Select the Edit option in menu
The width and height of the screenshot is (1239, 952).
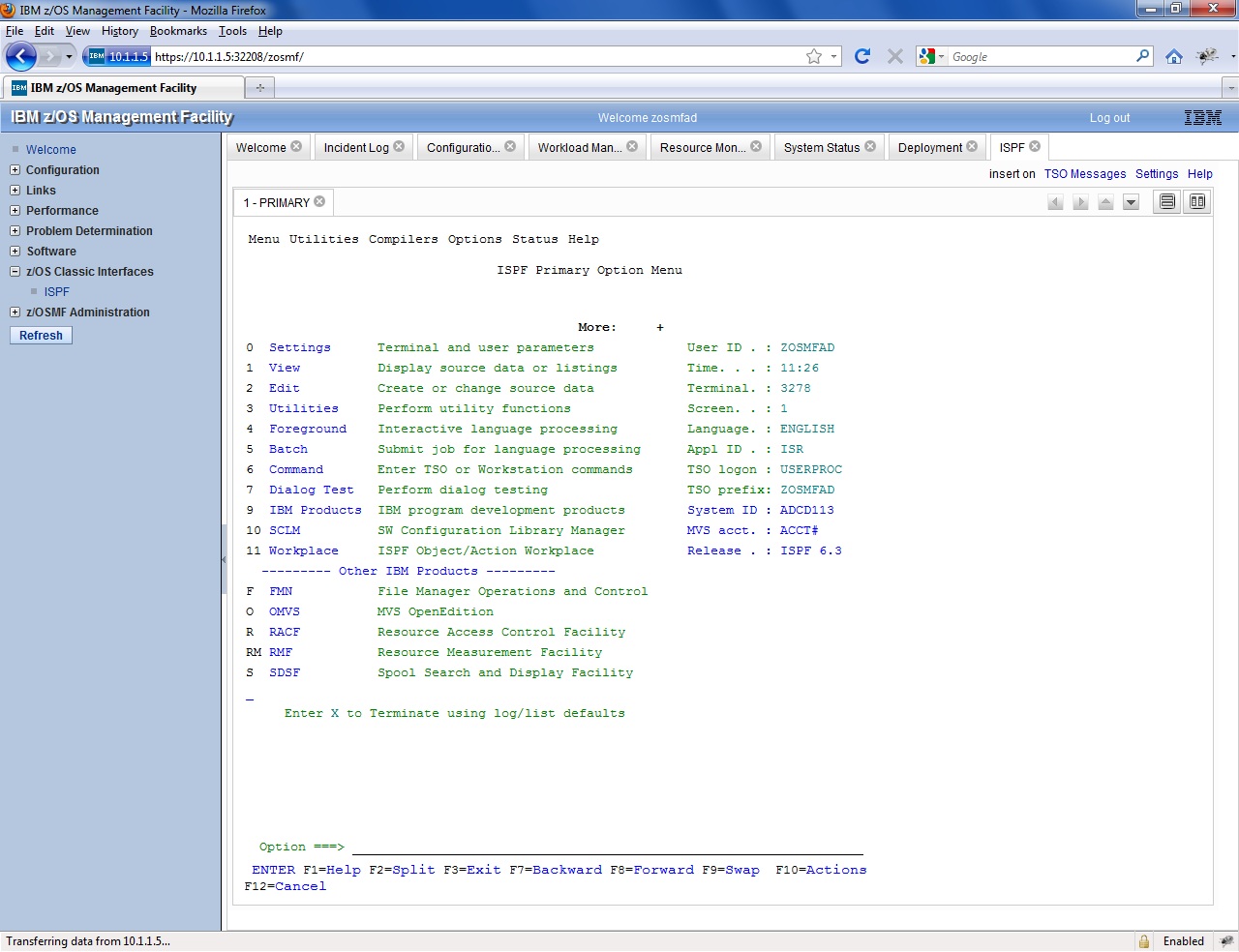285,388
